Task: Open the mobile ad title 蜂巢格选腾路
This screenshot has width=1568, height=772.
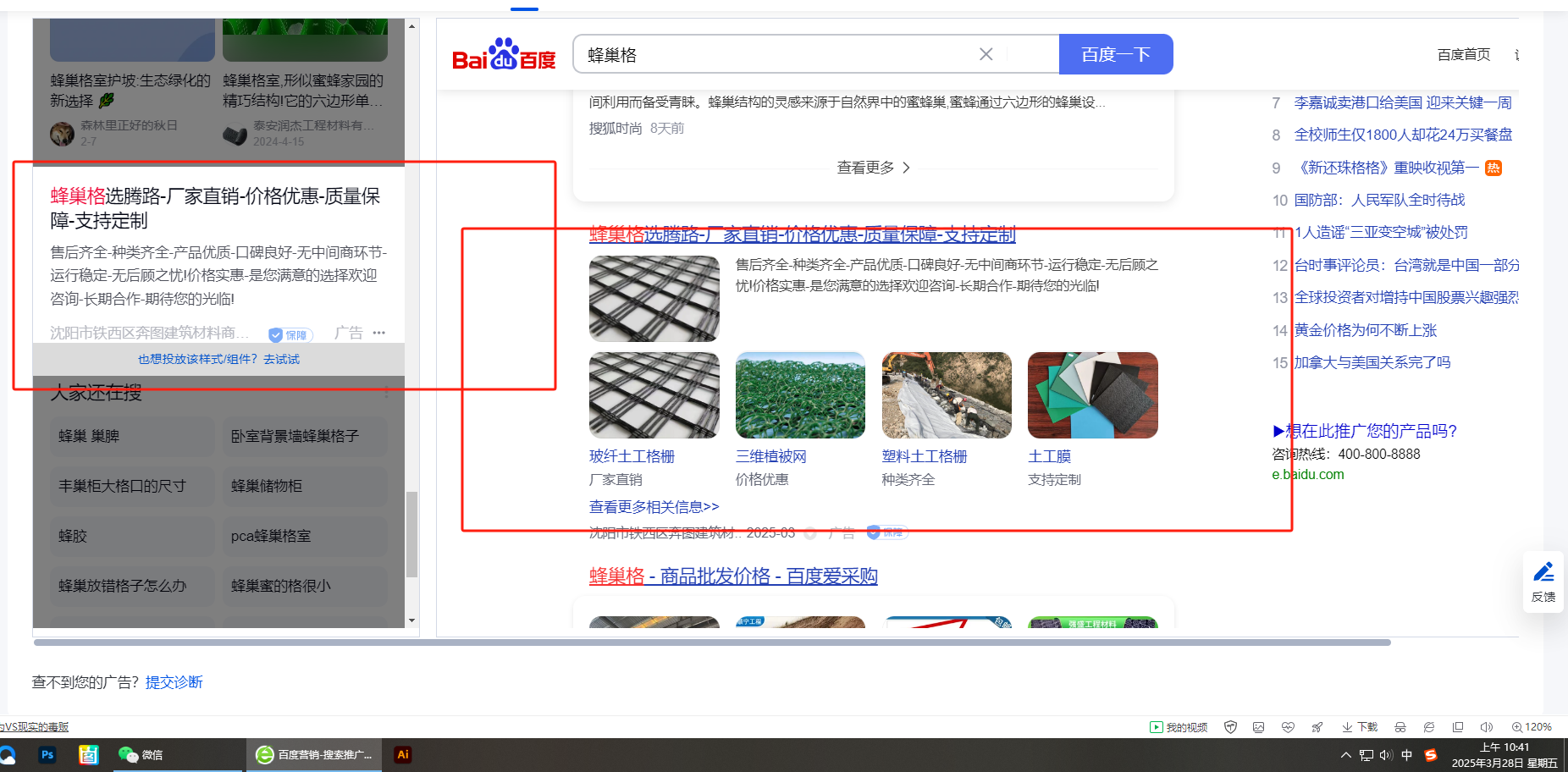Action: pyautogui.click(x=215, y=208)
